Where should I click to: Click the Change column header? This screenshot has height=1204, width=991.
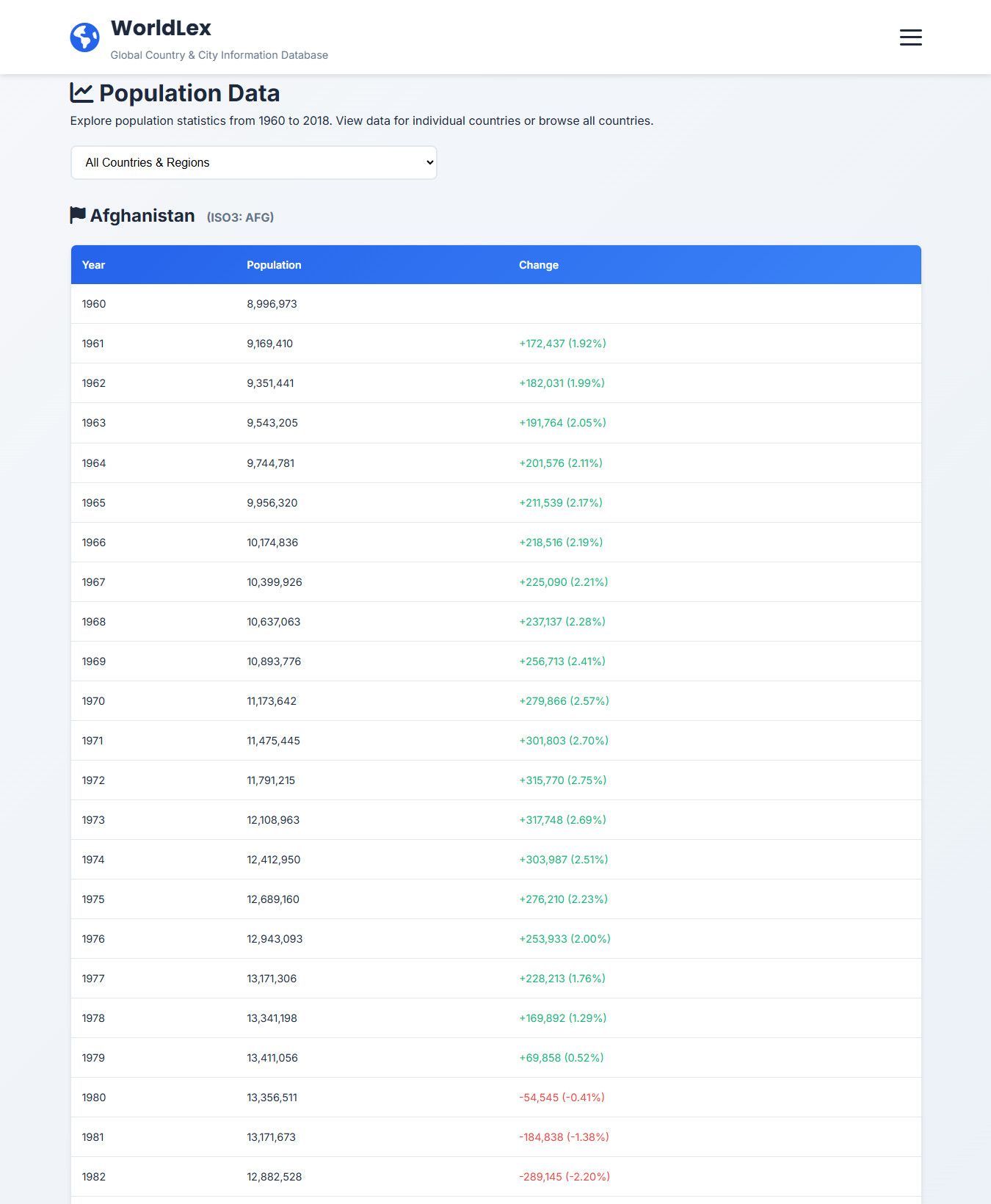[538, 265]
